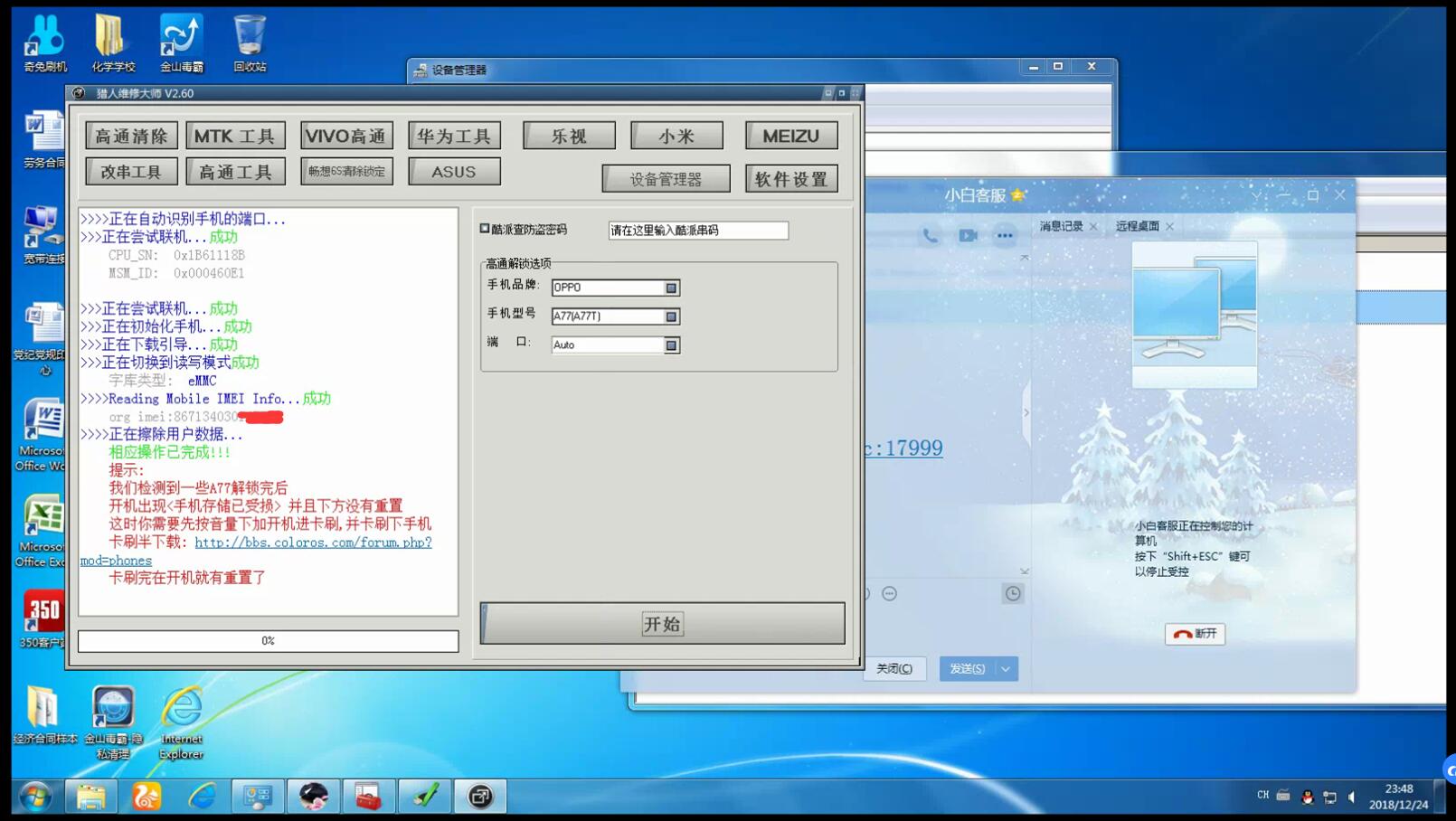The image size is (1456, 821).
Task: Close the 消息记录 tab
Action: (1093, 226)
